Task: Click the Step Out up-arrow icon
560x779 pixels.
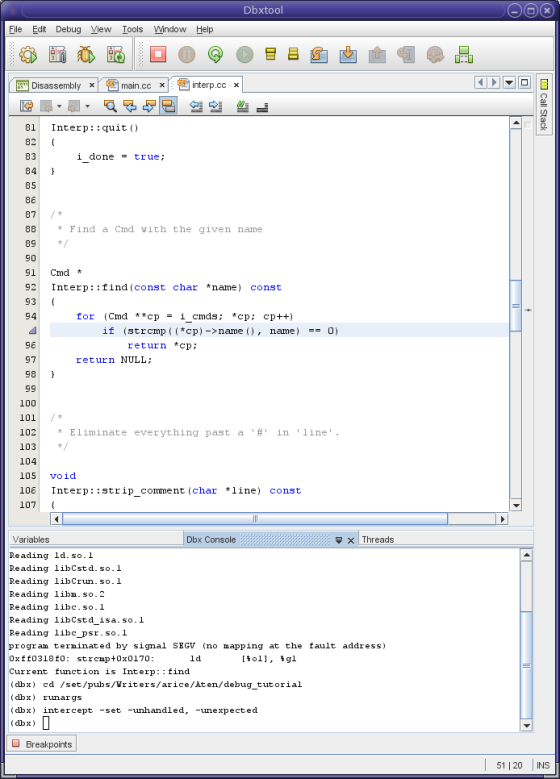Action: tap(377, 54)
